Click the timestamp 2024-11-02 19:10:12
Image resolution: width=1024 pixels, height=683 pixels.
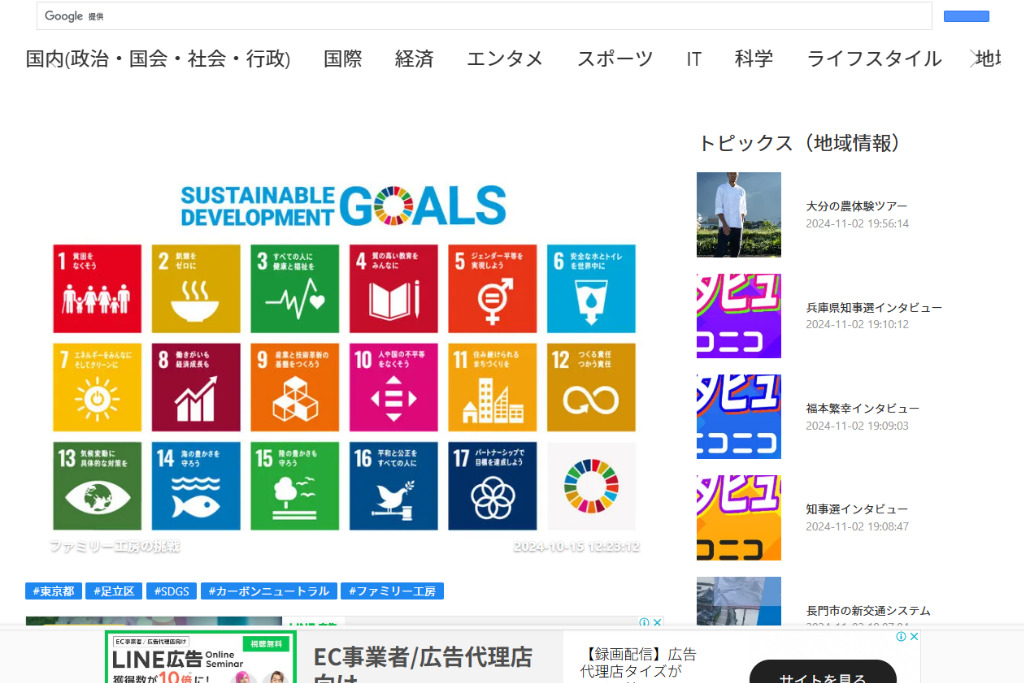pos(857,325)
